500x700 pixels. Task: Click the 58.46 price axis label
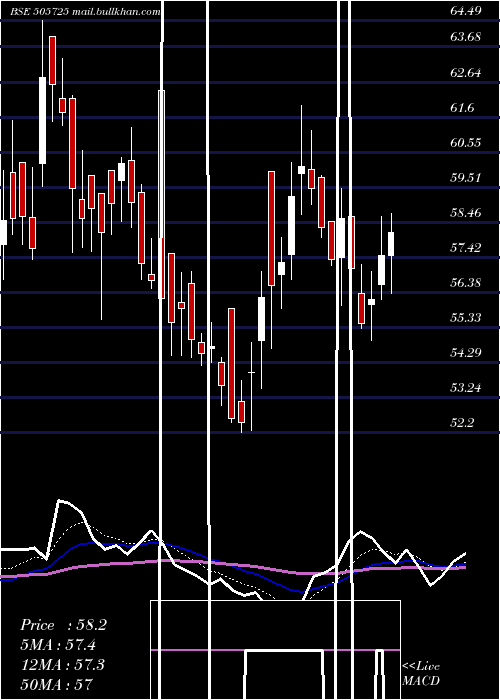tap(465, 212)
